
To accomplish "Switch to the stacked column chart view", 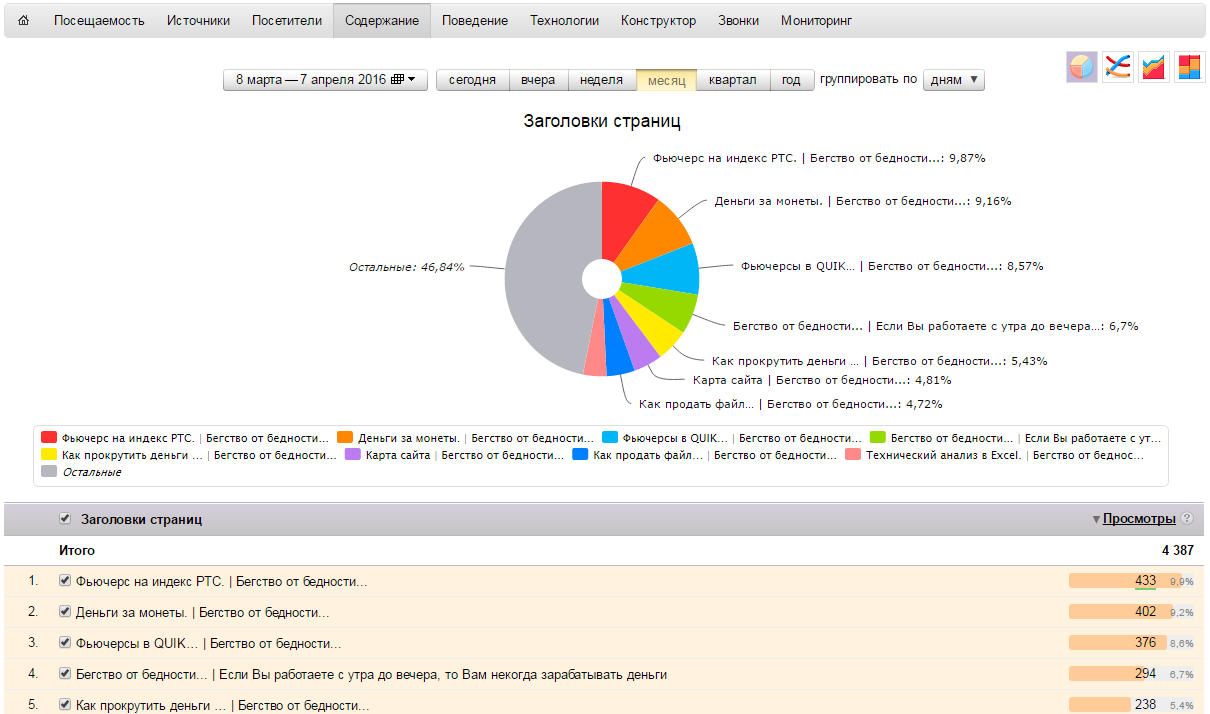I will coord(1189,67).
